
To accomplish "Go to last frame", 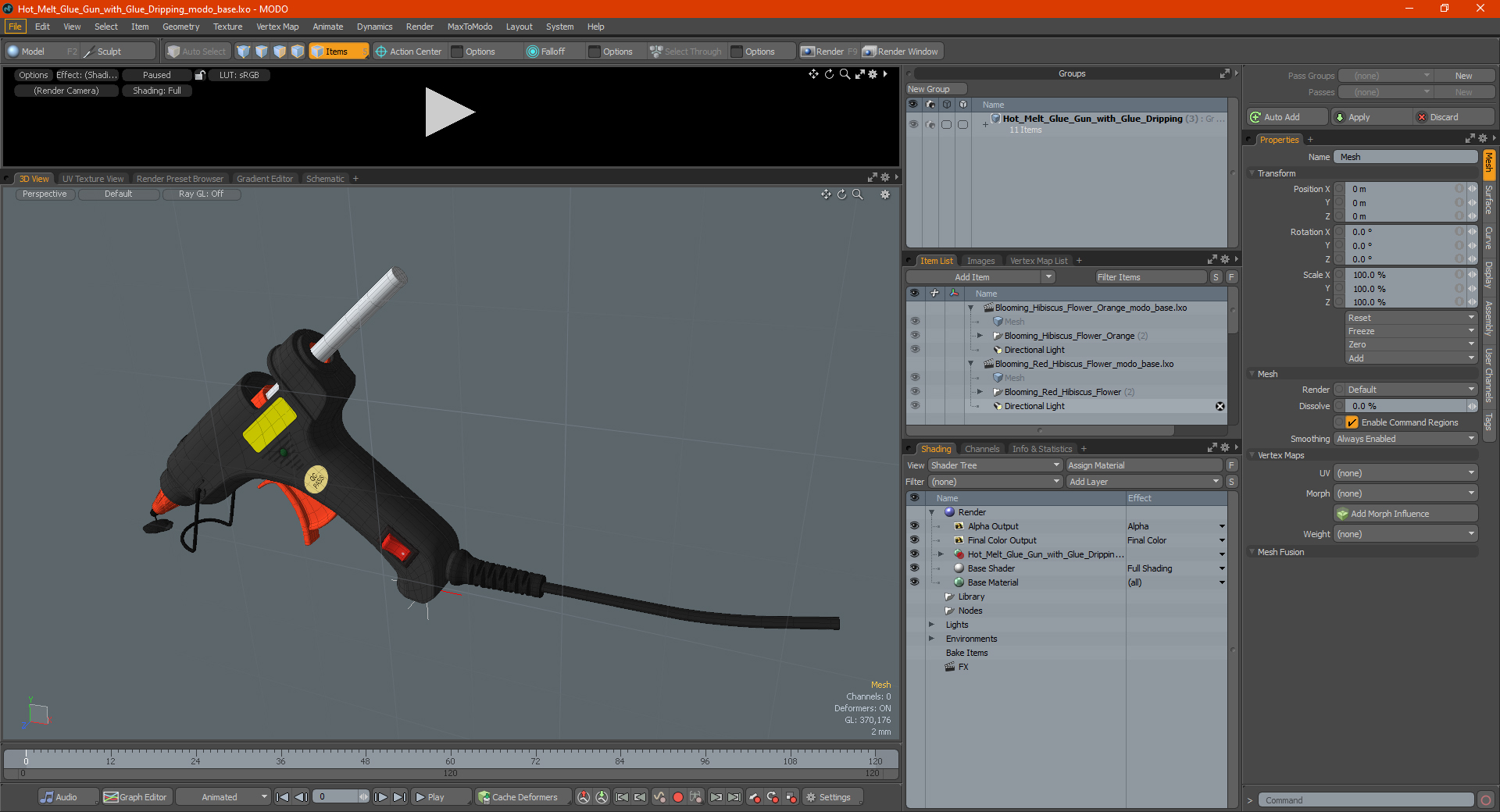I will 399,797.
